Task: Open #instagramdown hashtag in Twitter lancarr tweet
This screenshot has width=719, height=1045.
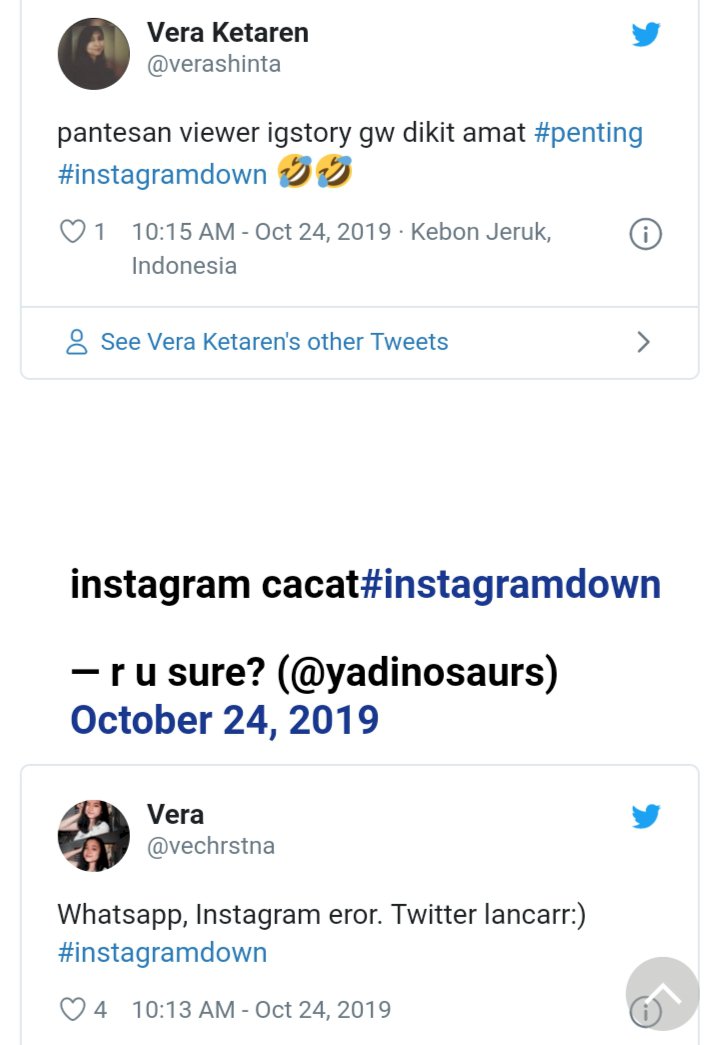Action: pyautogui.click(x=162, y=952)
